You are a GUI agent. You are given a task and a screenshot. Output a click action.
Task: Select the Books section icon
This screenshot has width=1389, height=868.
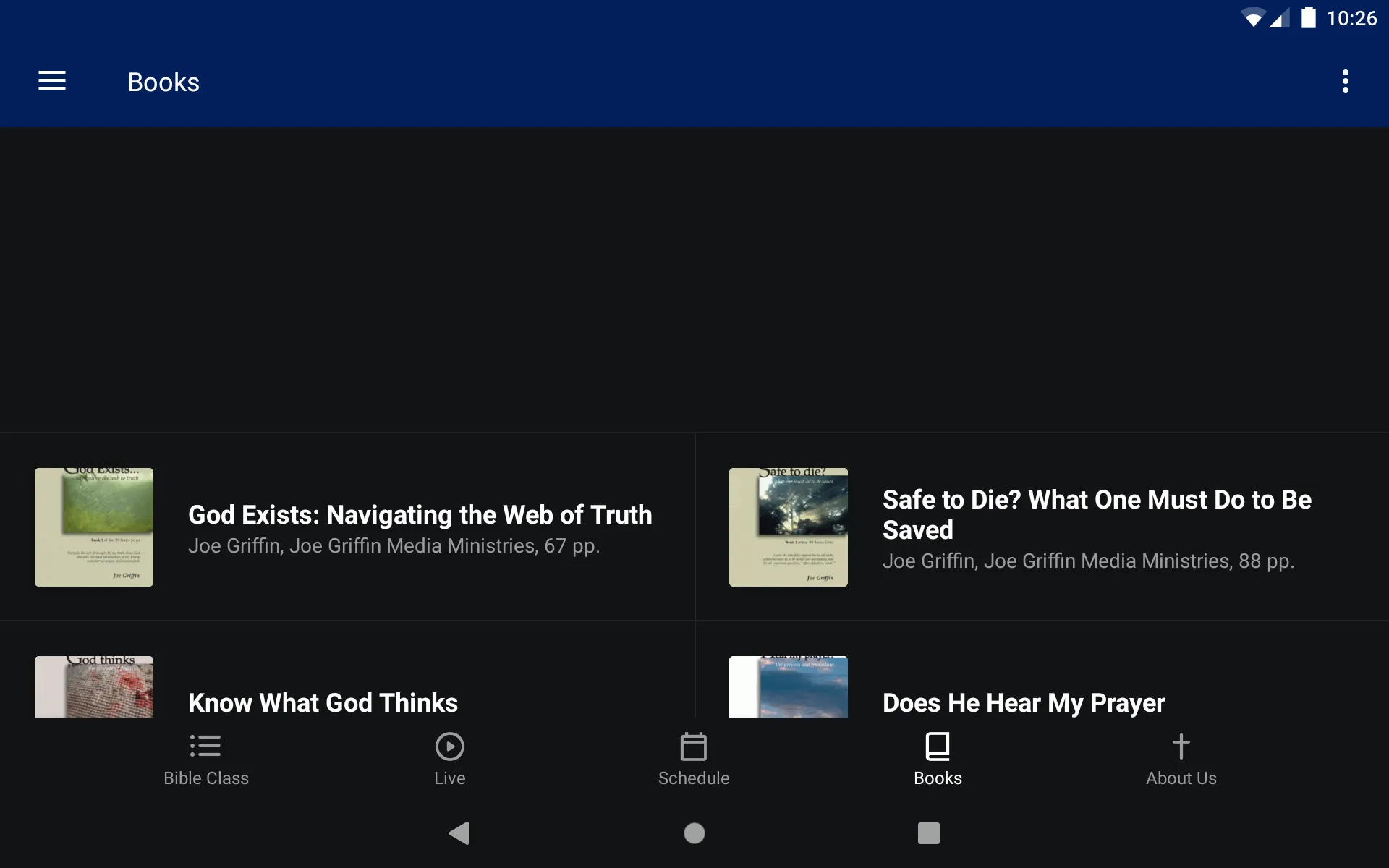tap(937, 746)
